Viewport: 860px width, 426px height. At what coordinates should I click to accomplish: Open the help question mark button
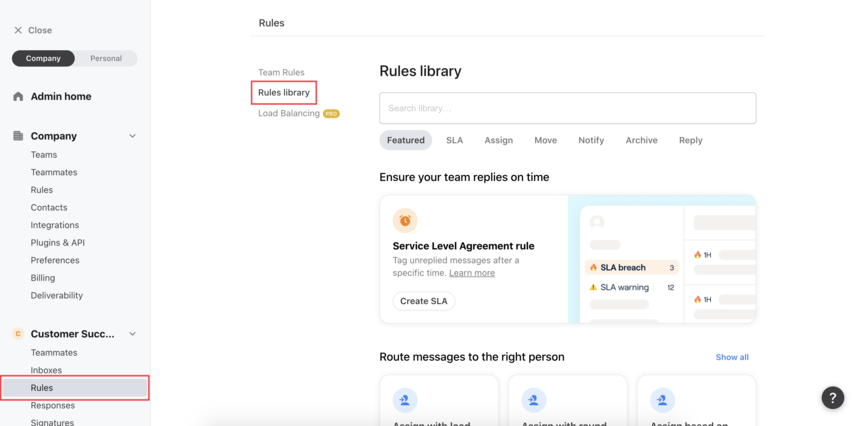click(x=833, y=397)
